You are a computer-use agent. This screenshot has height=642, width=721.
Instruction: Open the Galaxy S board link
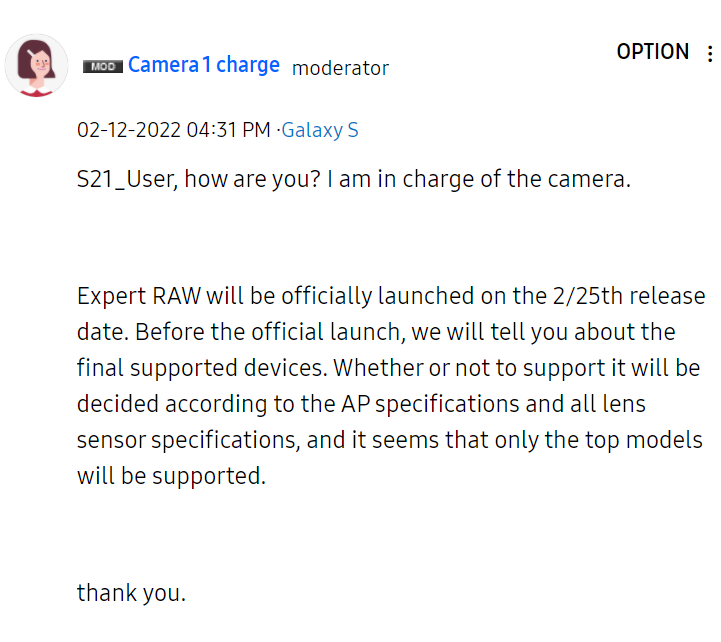(320, 130)
